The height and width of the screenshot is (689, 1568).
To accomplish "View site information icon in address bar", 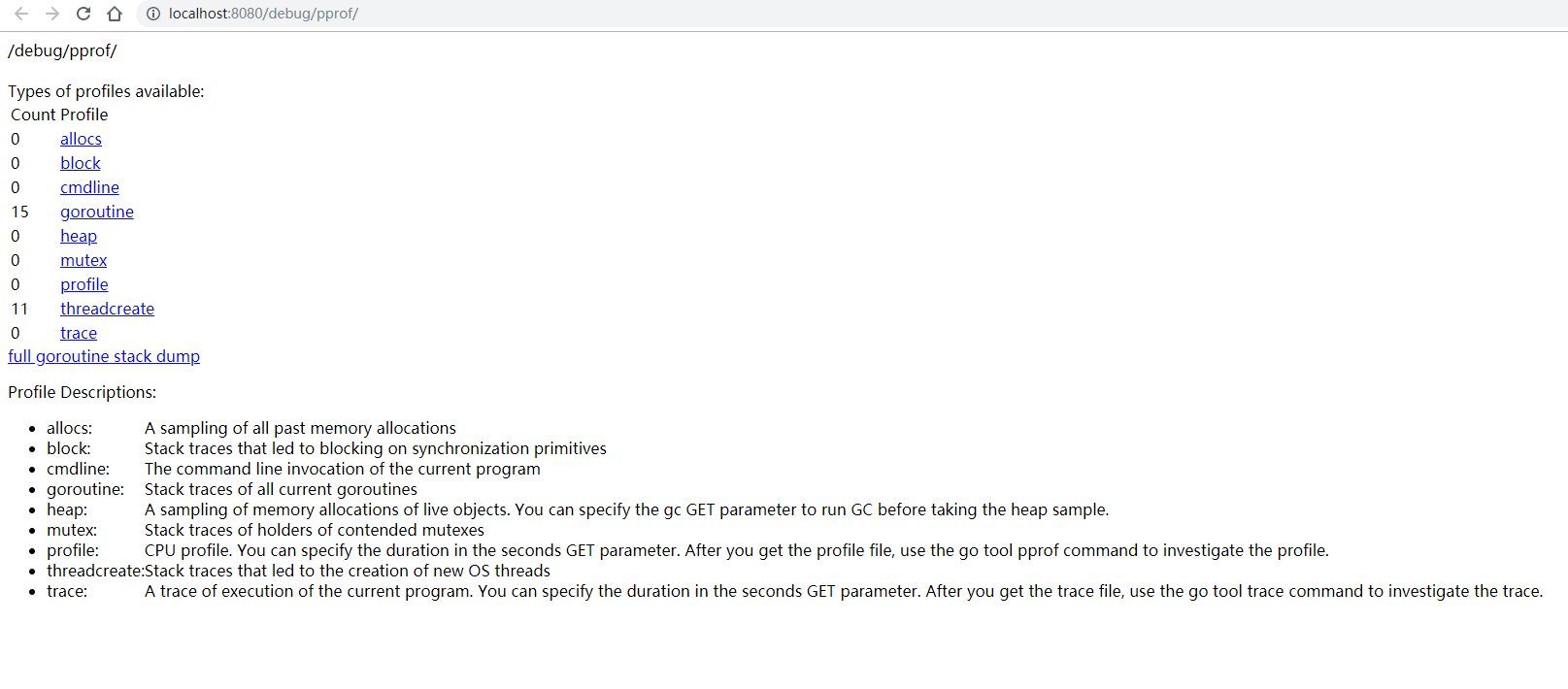I will (x=152, y=14).
